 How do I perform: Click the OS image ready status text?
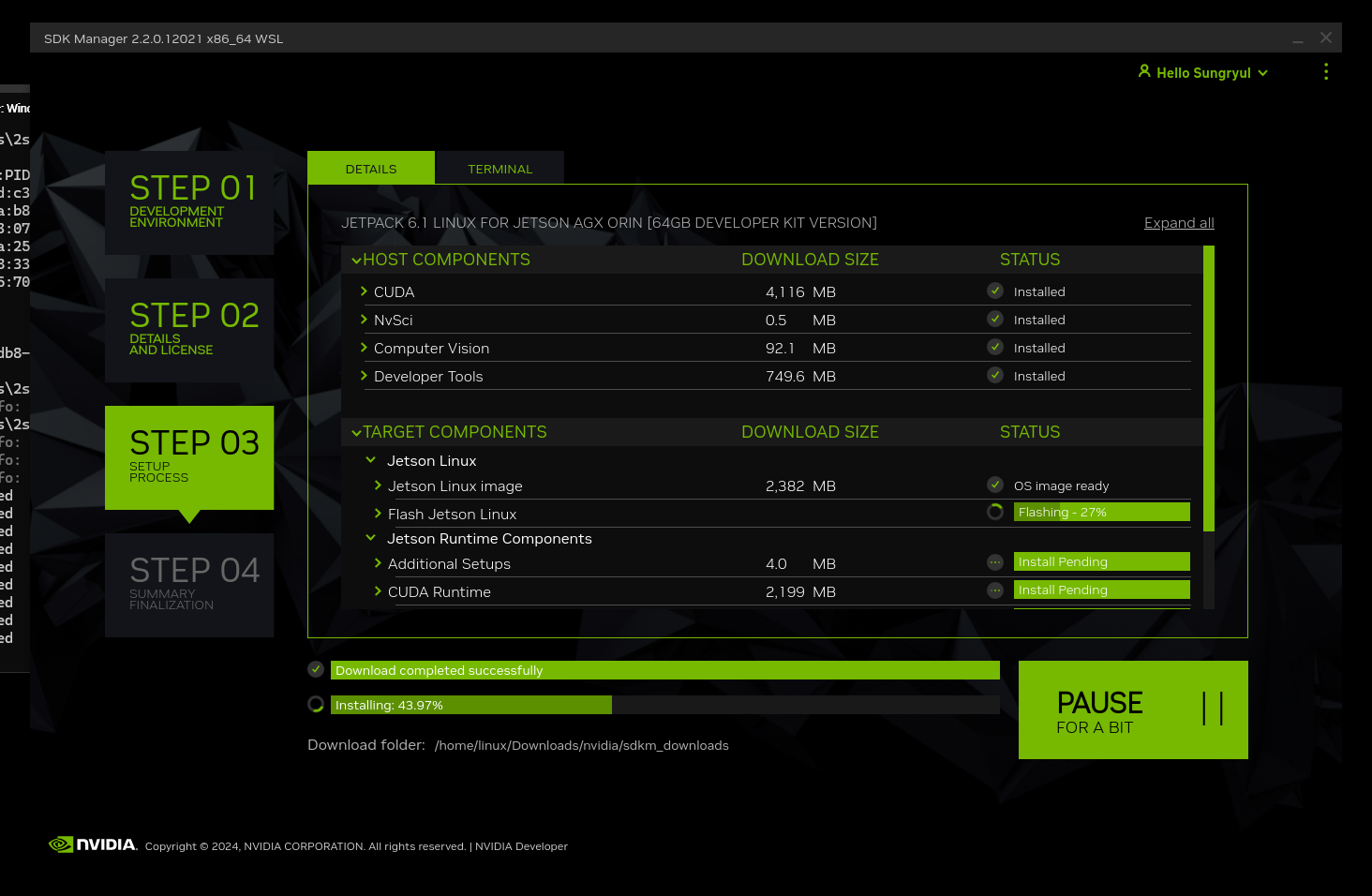(1061, 485)
